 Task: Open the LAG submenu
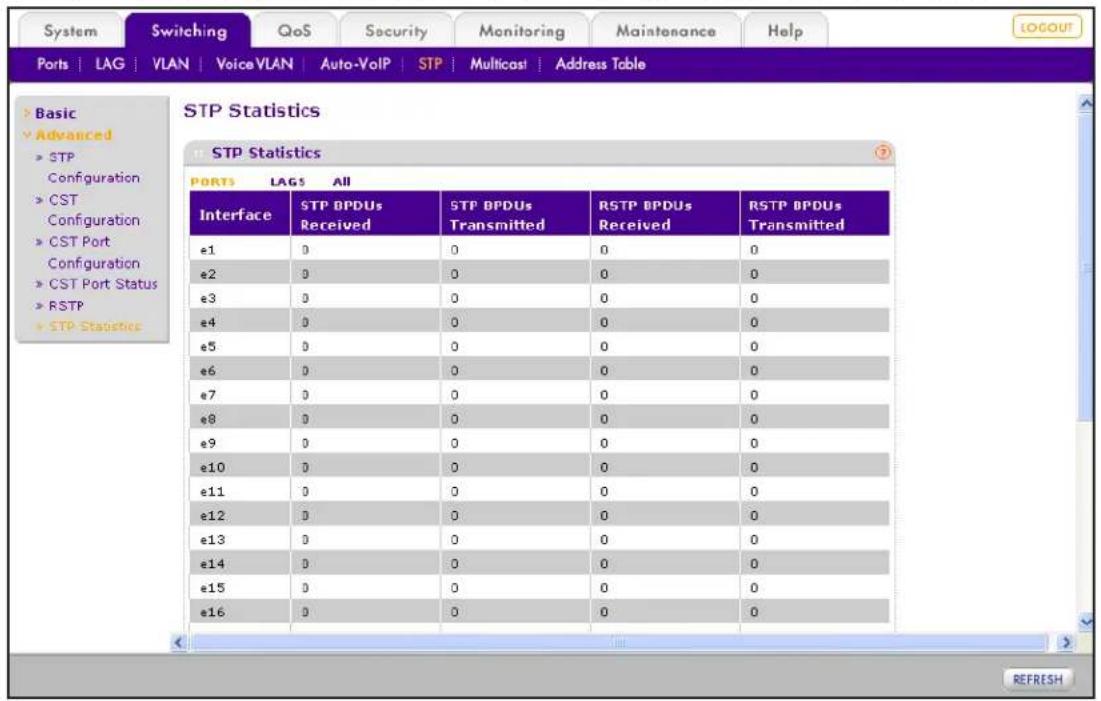click(x=110, y=64)
